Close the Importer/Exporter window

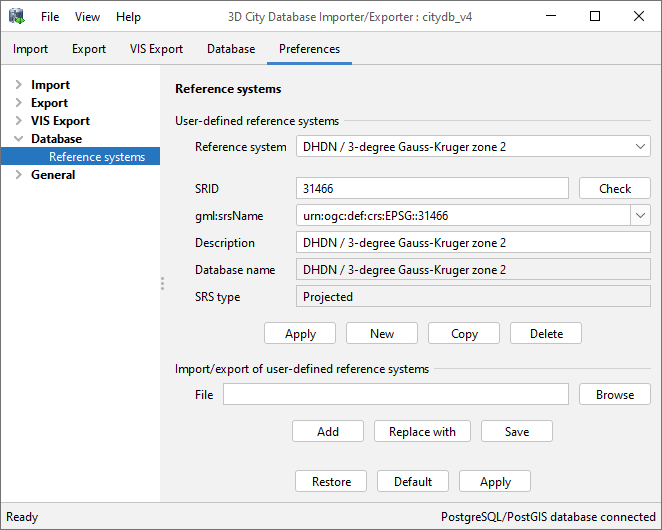coord(639,16)
